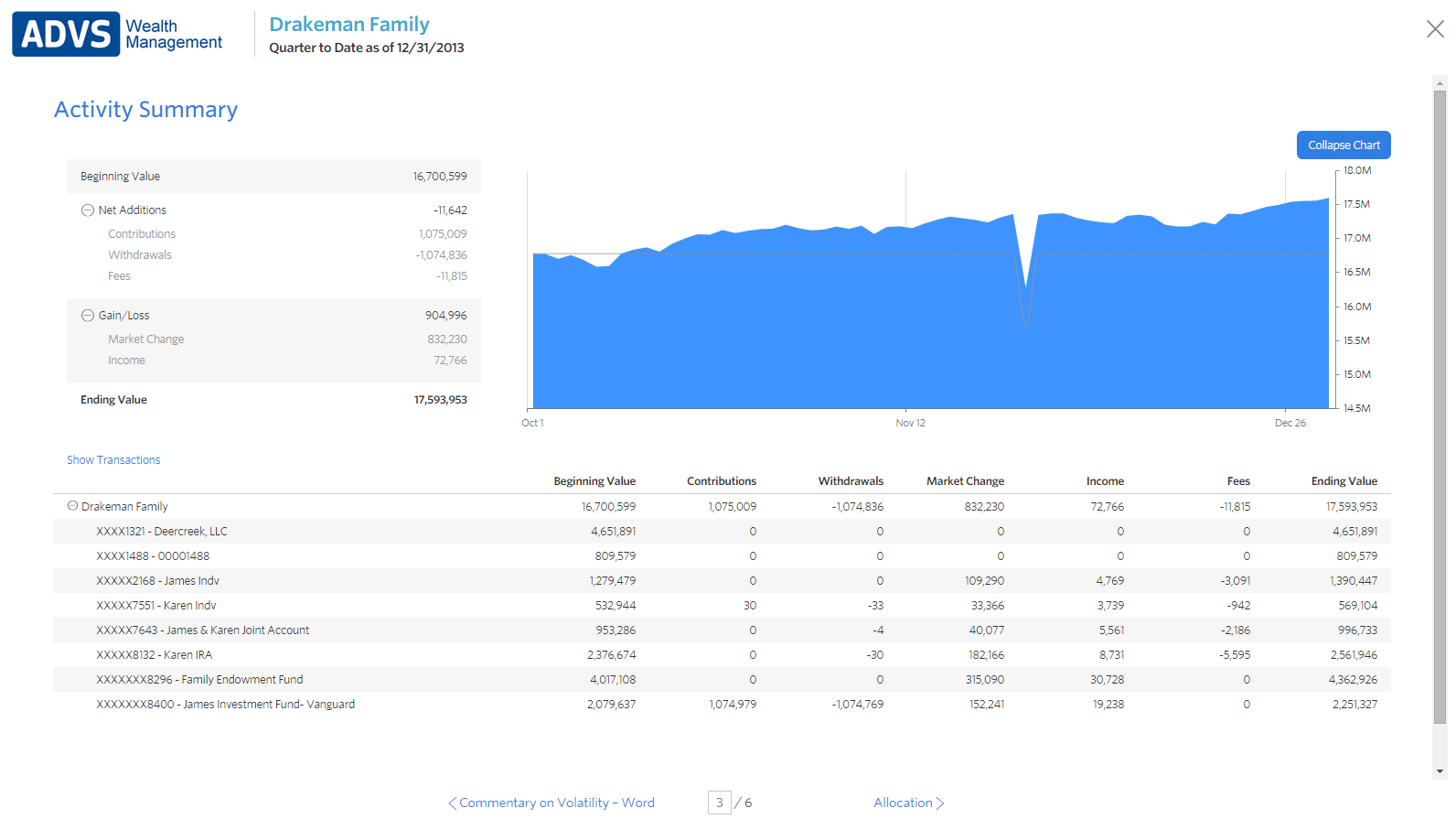Viewport: 1456px width, 819px height.
Task: Close the report with the X icon
Action: click(1435, 29)
